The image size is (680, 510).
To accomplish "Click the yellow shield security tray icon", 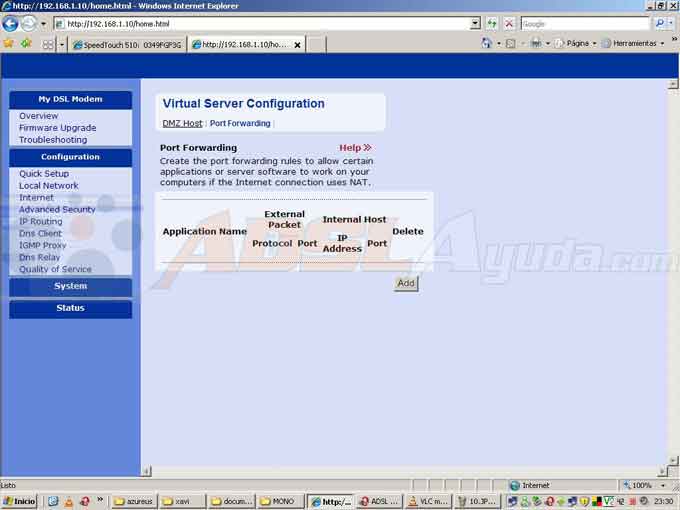I will pyautogui.click(x=584, y=502).
